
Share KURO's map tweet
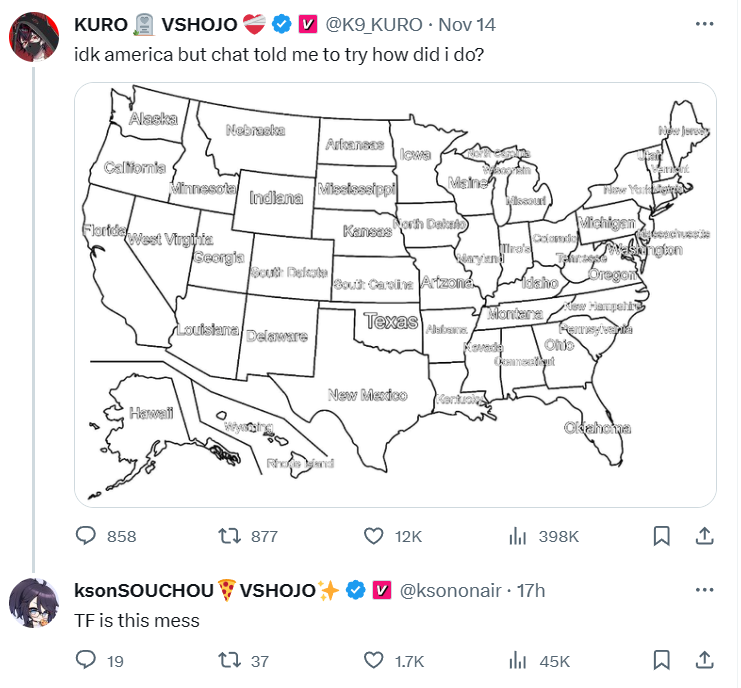tap(704, 536)
